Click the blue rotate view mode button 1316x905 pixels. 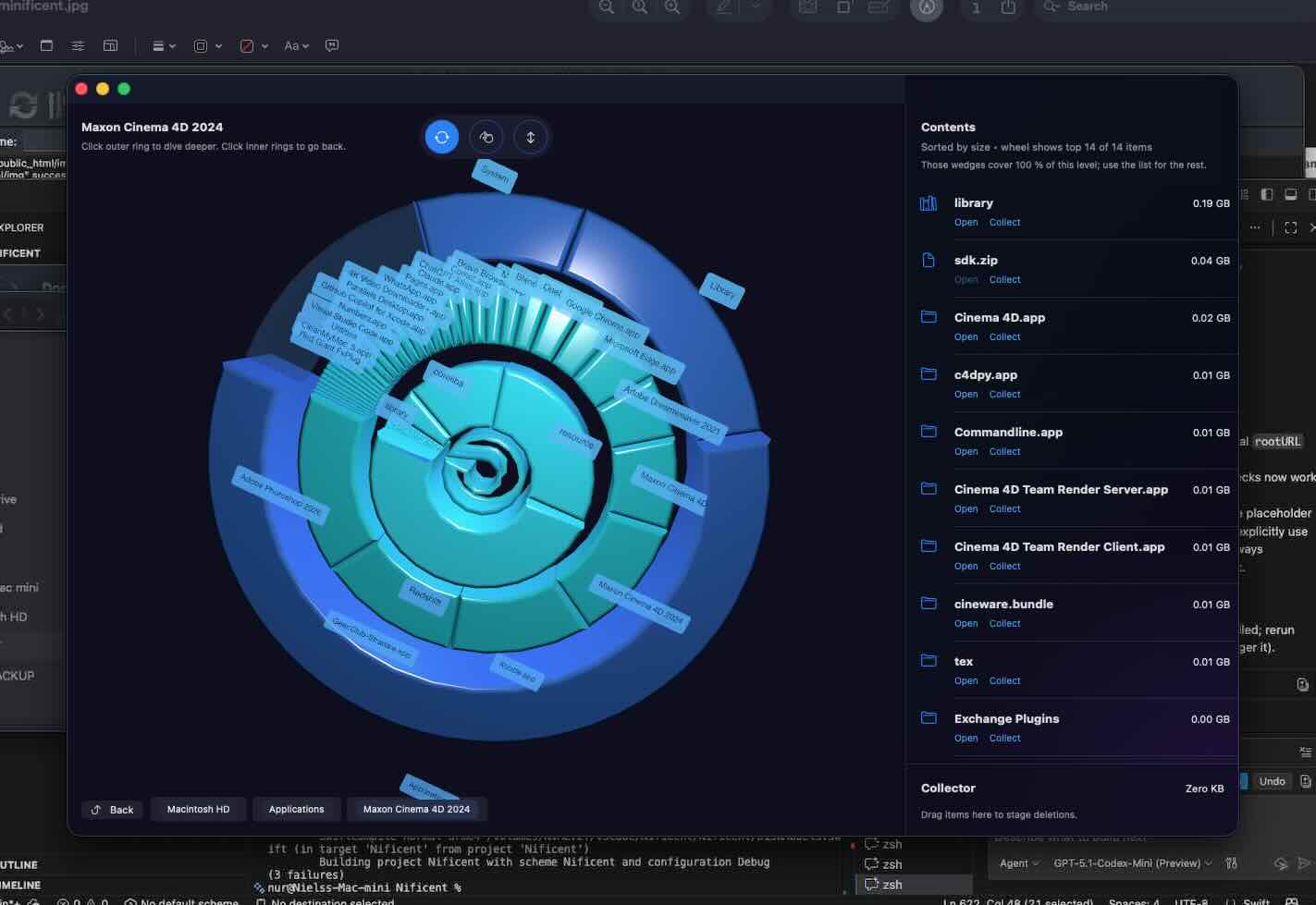(442, 137)
